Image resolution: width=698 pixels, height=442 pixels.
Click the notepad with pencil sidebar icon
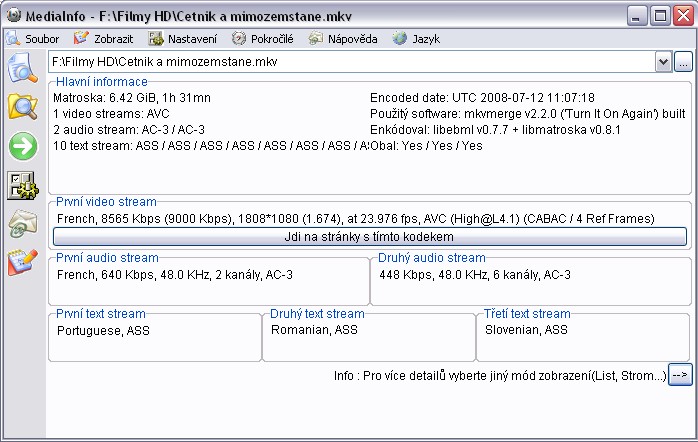point(21,262)
